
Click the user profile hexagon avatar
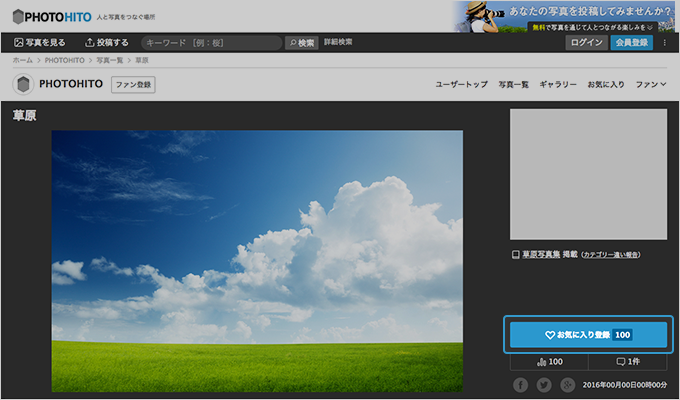pyautogui.click(x=23, y=85)
